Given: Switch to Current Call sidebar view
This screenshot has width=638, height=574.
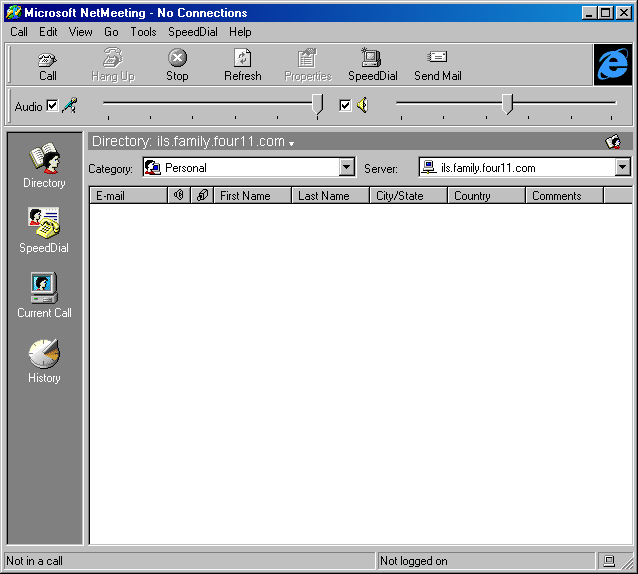Looking at the screenshot, I should 44,296.
